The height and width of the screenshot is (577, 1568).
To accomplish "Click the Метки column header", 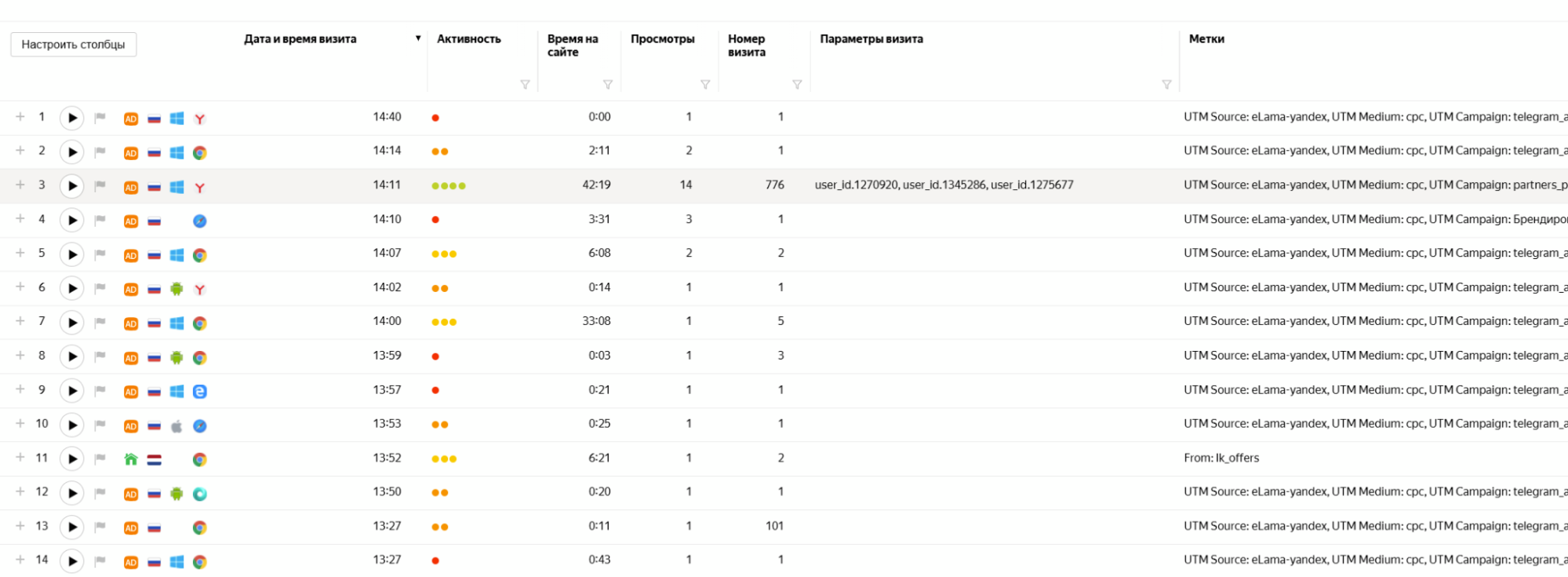I will pos(1206,39).
